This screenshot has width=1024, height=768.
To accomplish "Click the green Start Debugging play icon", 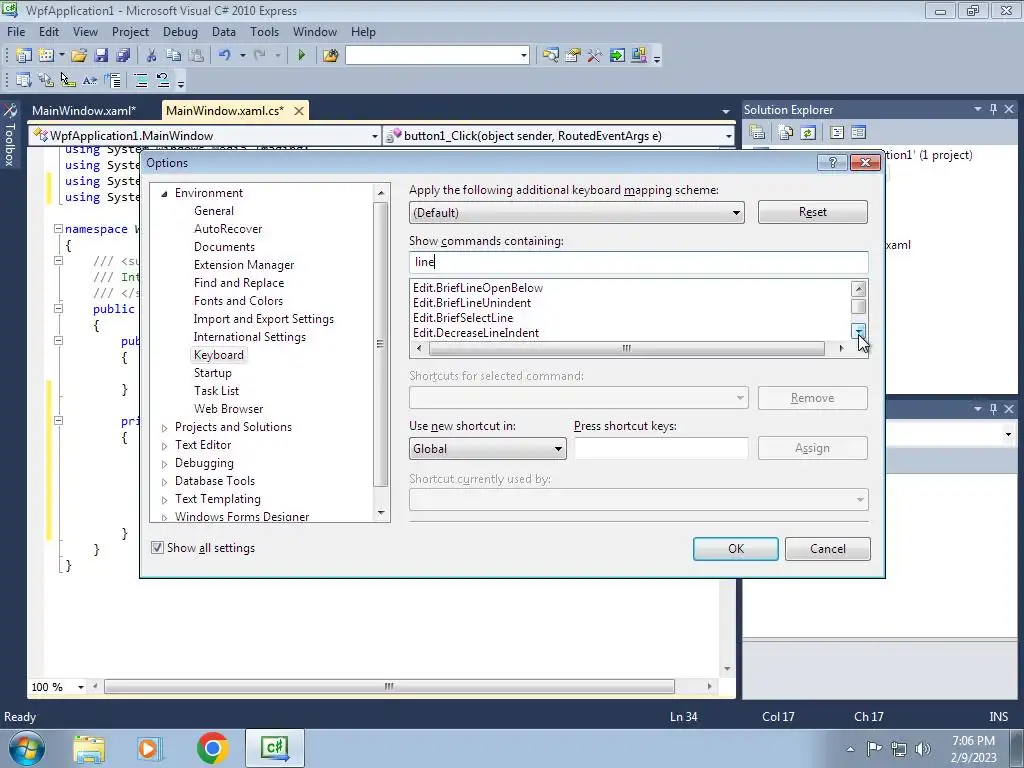I will pyautogui.click(x=301, y=56).
